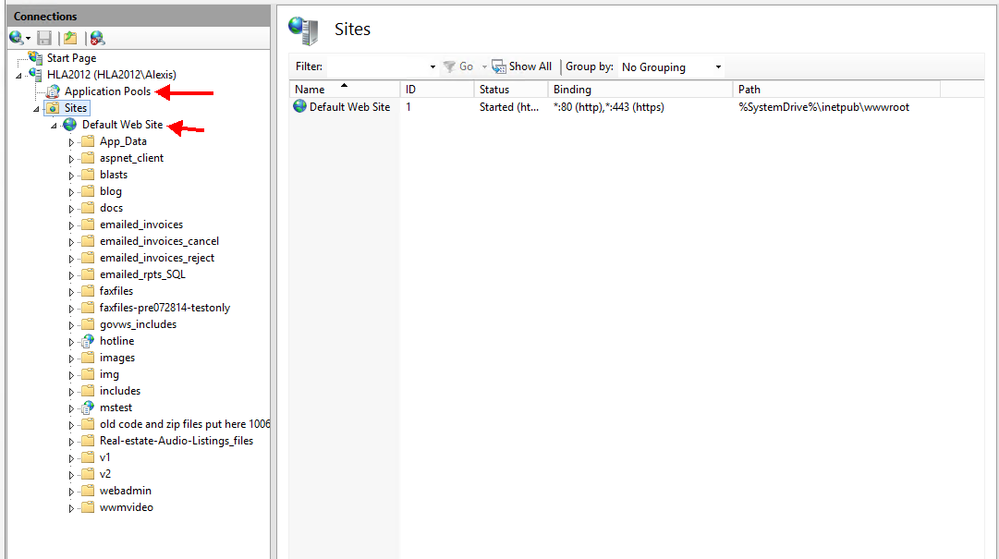Sort the list by the Binding column header
This screenshot has height=559, width=999.
click(572, 89)
